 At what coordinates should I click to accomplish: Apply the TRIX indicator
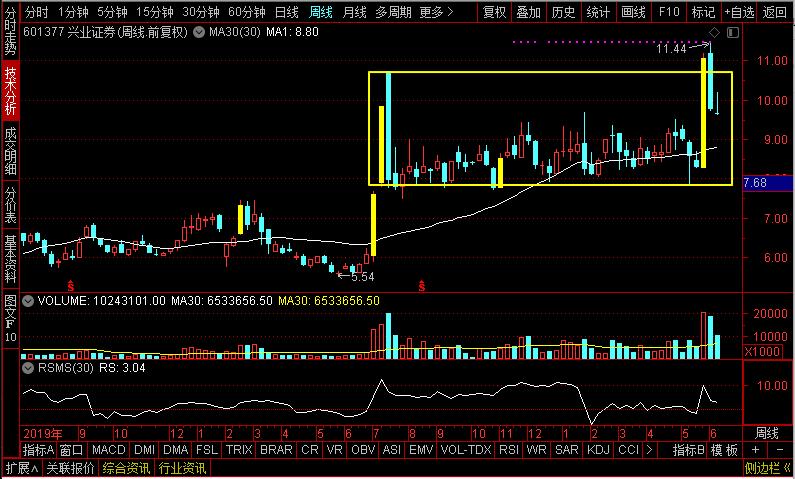pos(239,450)
